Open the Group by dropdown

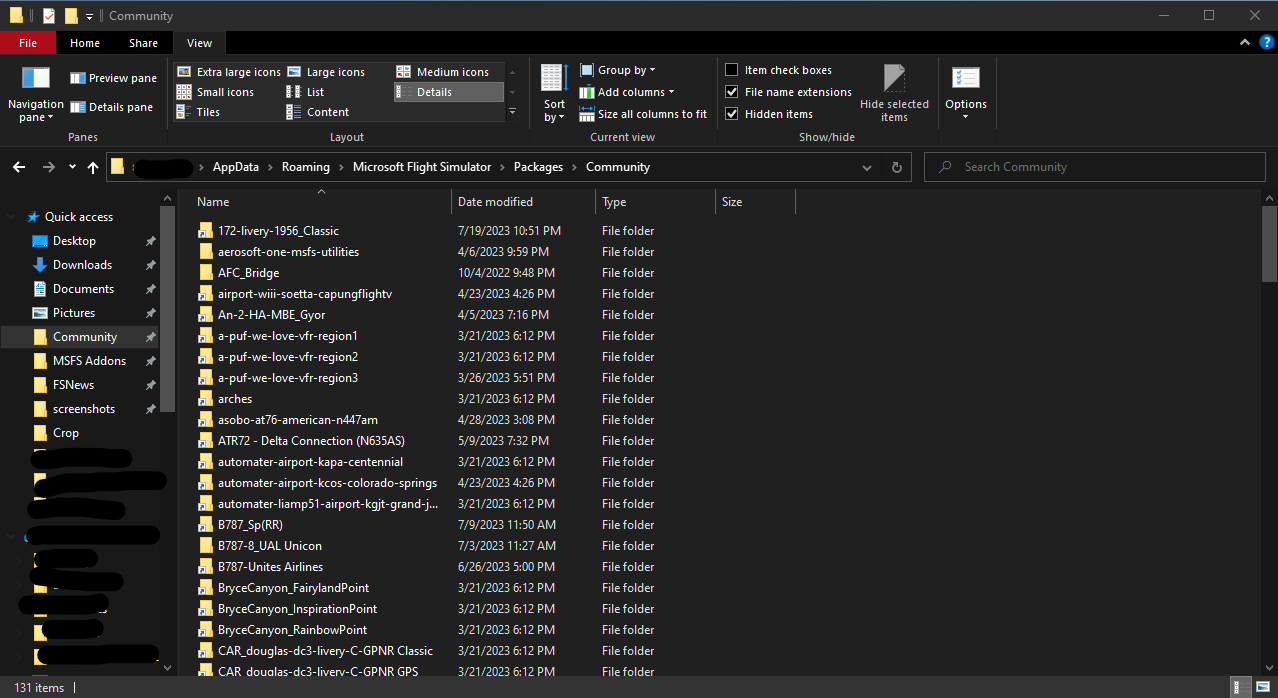coord(617,70)
